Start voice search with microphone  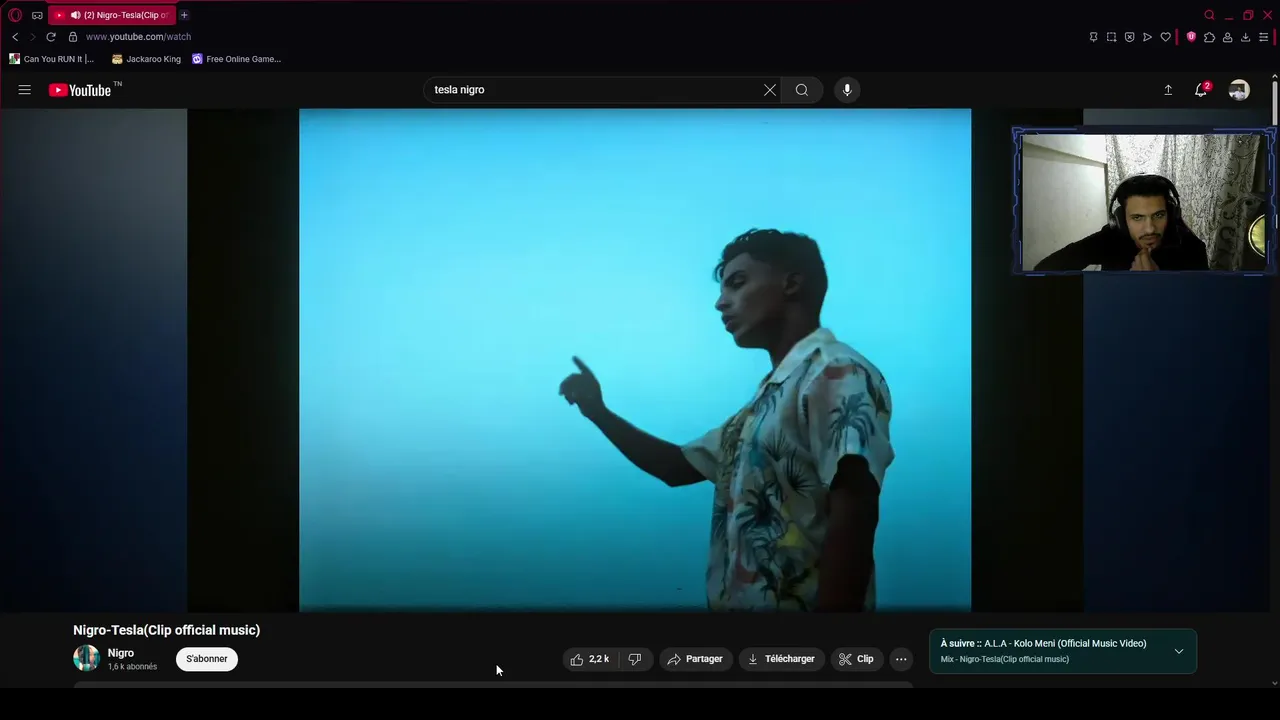coord(847,90)
